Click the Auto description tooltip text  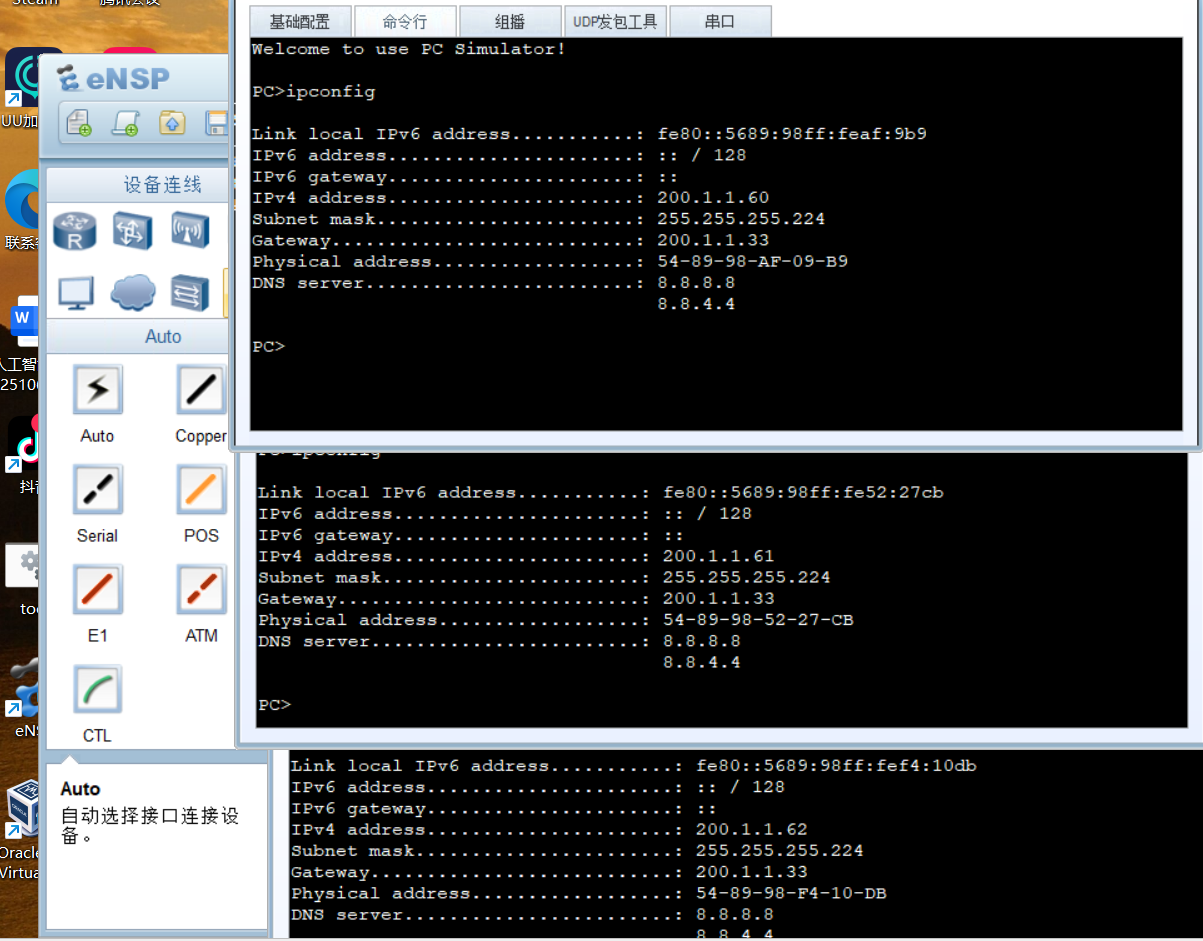[x=150, y=825]
